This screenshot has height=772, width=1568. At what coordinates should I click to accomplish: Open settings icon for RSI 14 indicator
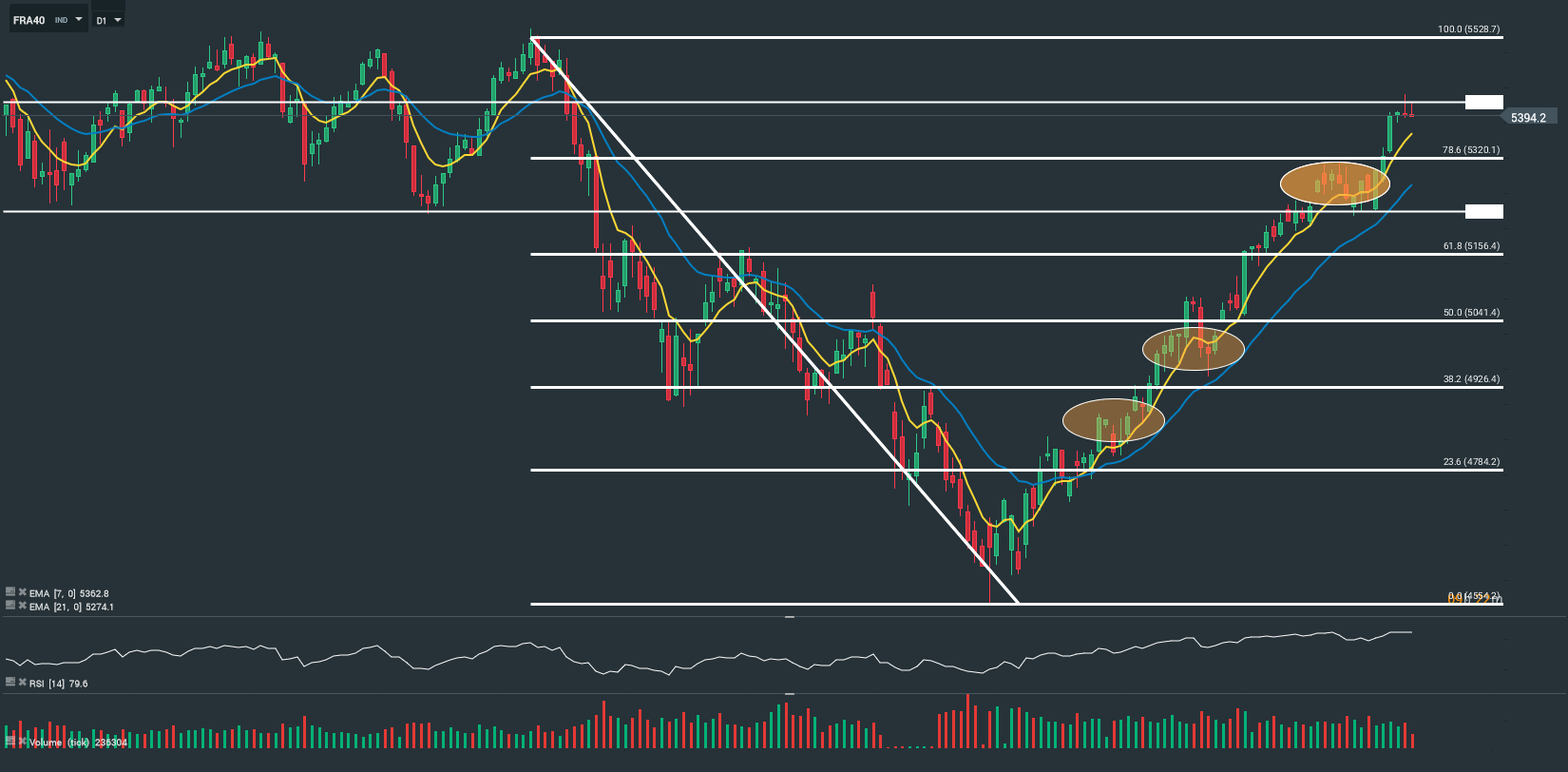pos(10,682)
